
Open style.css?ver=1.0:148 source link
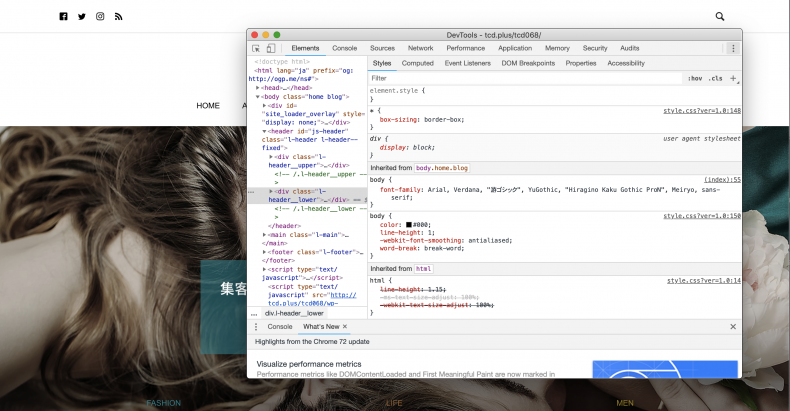[702, 111]
